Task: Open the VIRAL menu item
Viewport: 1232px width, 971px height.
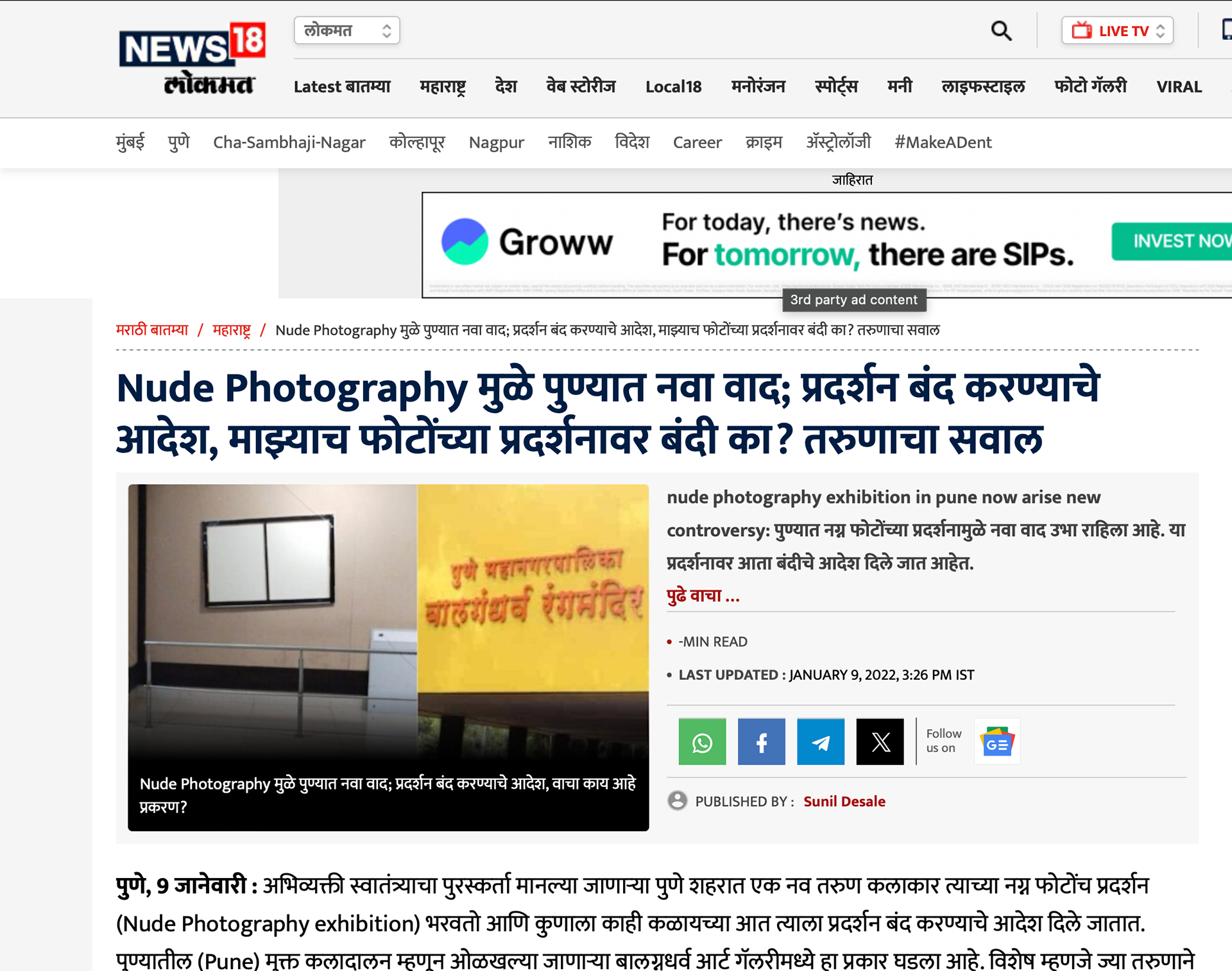Action: pyautogui.click(x=1179, y=87)
